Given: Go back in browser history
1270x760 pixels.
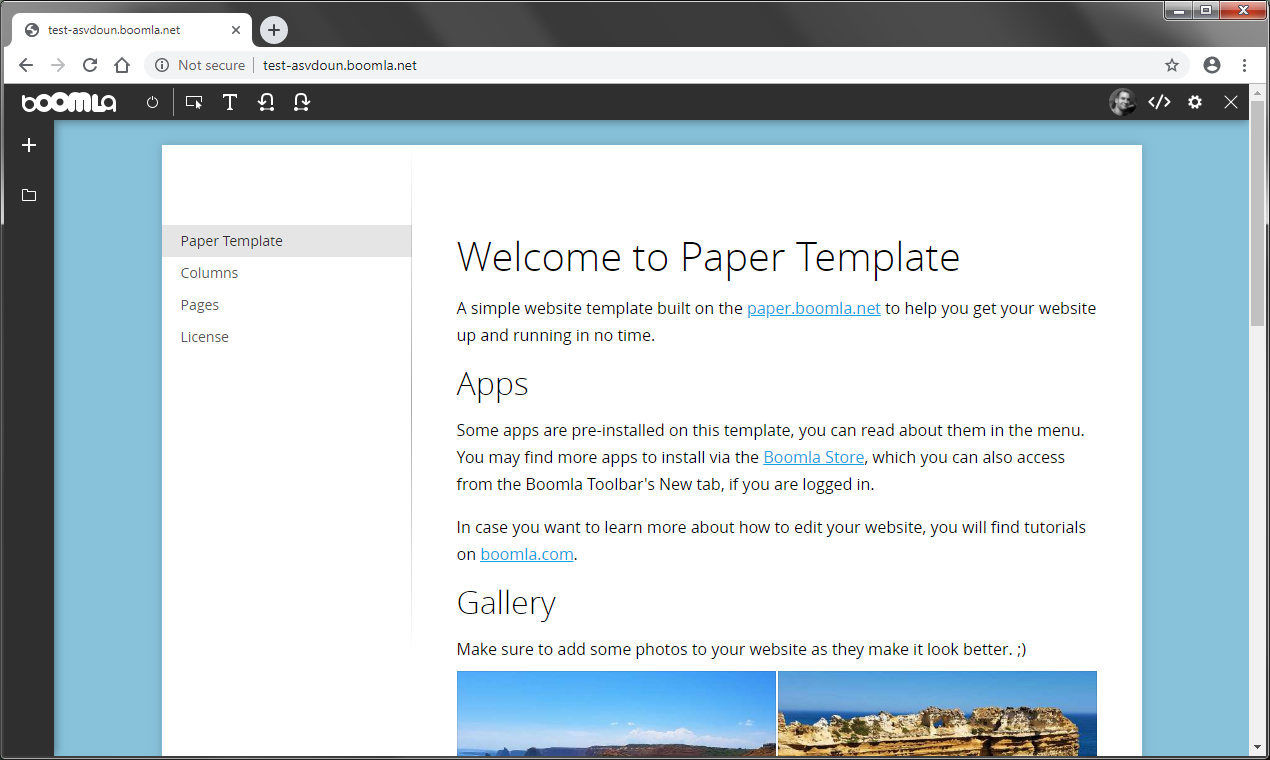Looking at the screenshot, I should tap(26, 65).
